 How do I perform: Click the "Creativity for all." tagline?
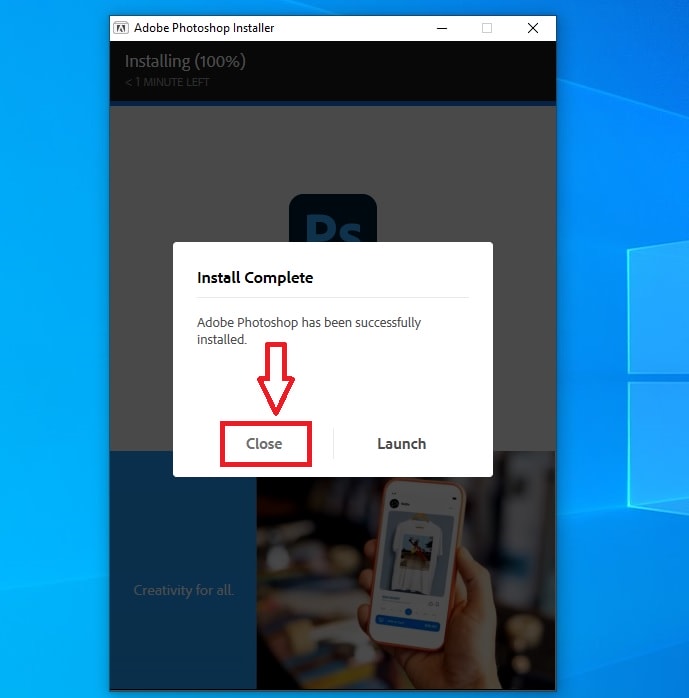tap(183, 590)
